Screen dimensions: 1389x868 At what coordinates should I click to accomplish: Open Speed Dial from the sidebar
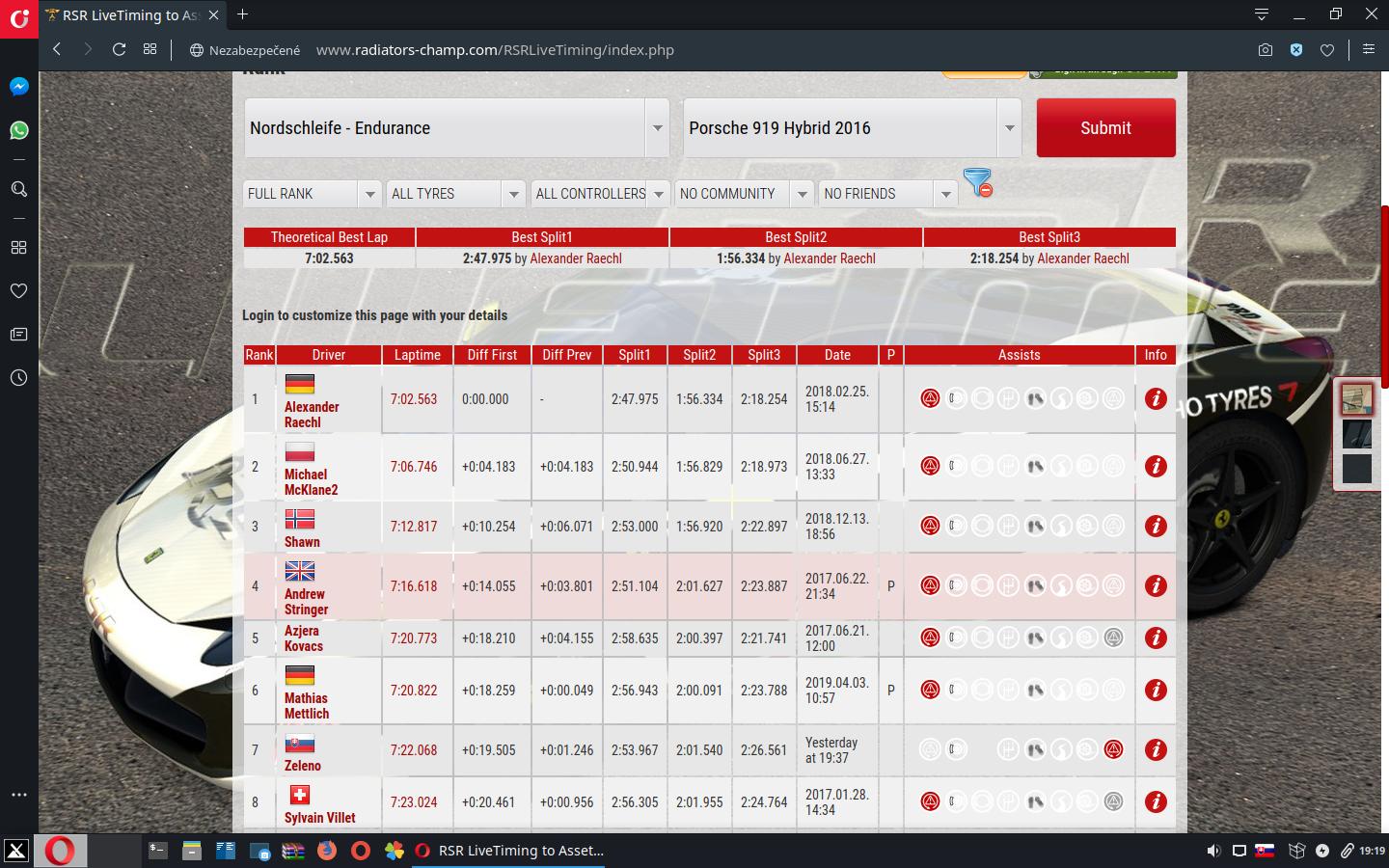coord(18,247)
